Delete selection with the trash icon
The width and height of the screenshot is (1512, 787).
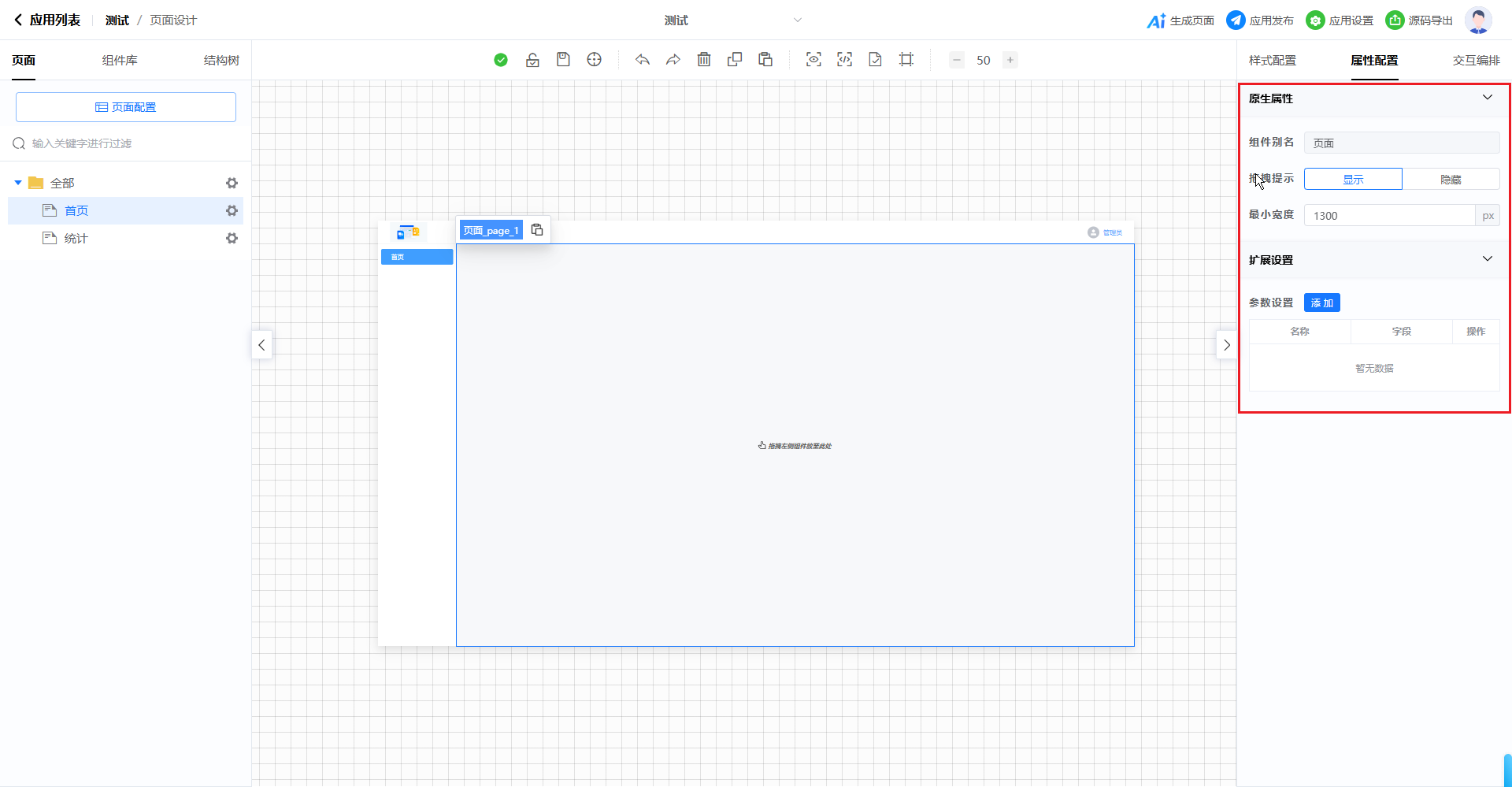704,60
